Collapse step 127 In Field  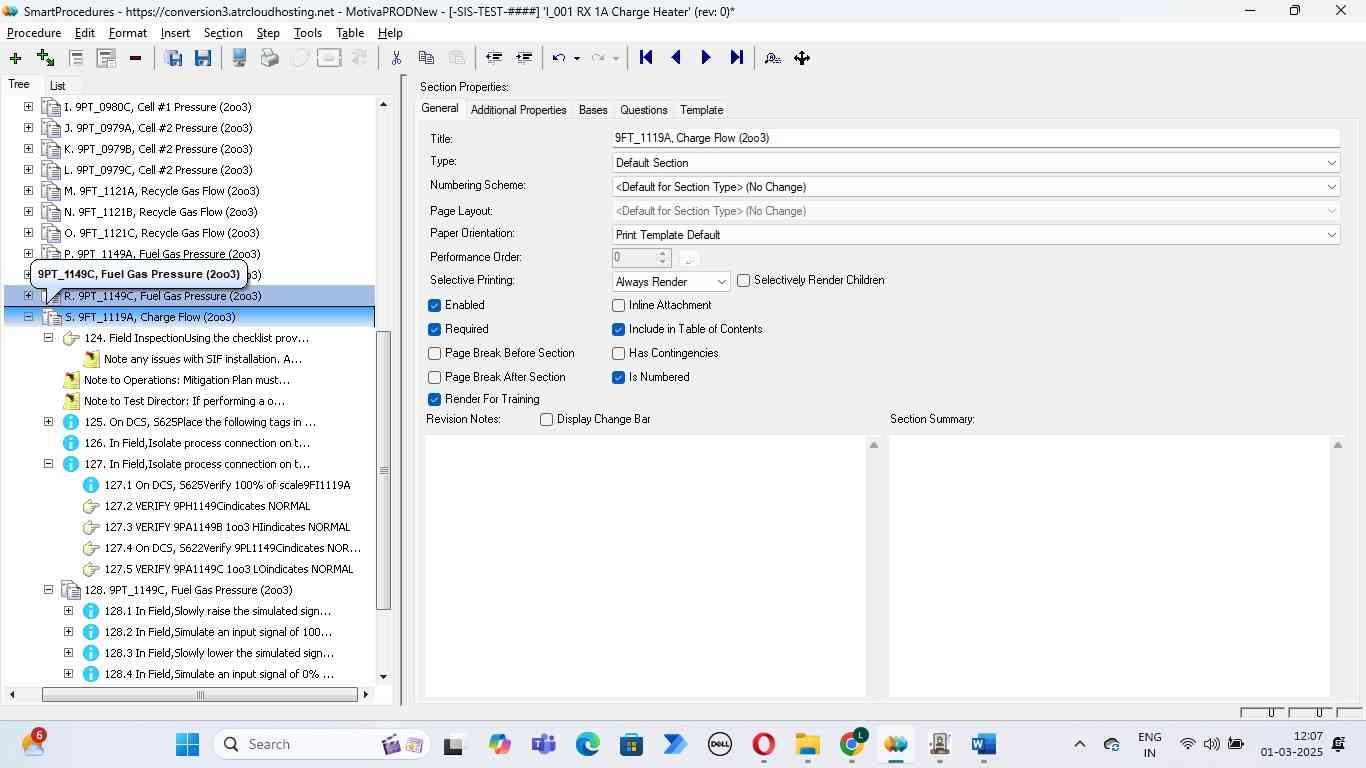click(48, 464)
